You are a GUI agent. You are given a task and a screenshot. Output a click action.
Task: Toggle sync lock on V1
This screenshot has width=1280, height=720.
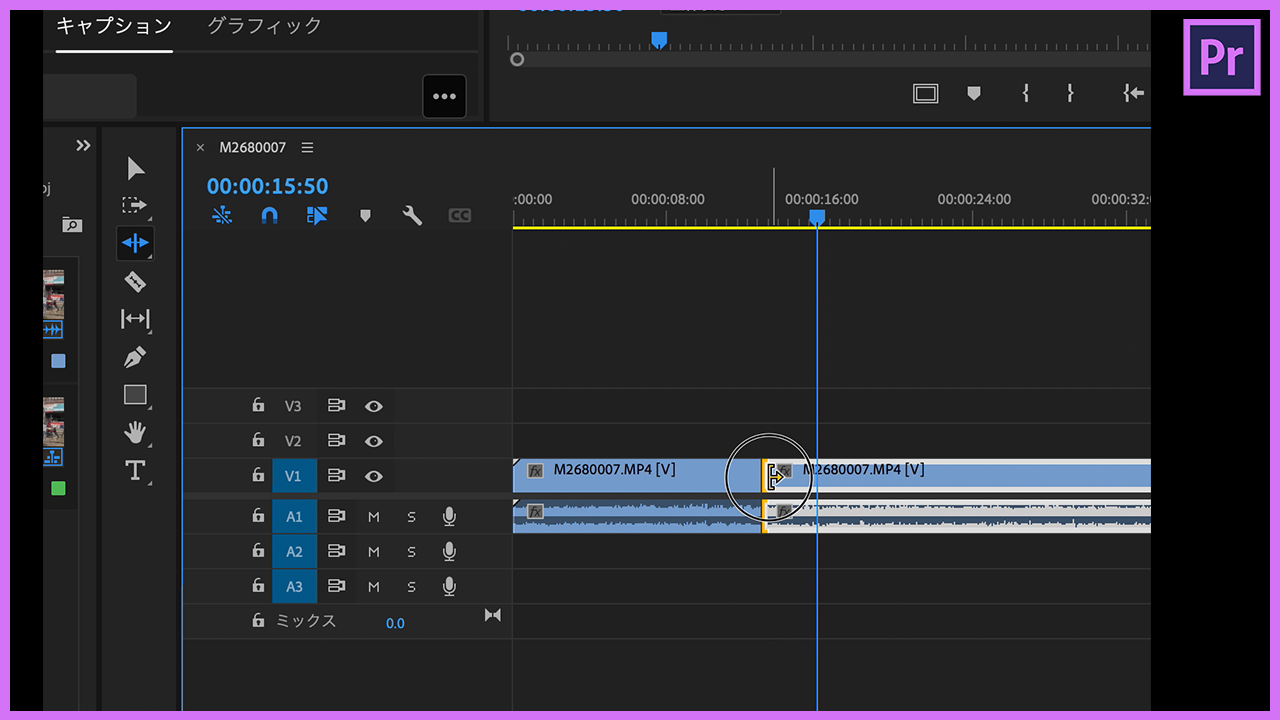point(336,476)
